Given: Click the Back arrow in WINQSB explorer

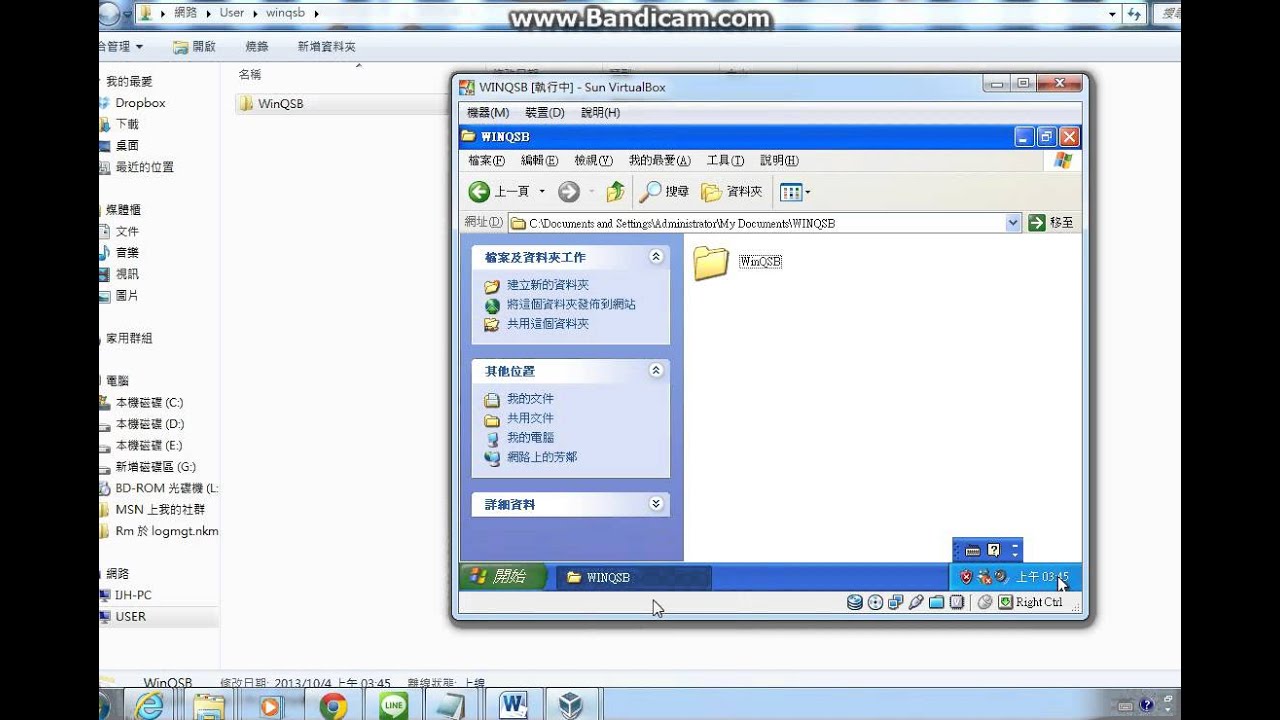Looking at the screenshot, I should pyautogui.click(x=479, y=191).
